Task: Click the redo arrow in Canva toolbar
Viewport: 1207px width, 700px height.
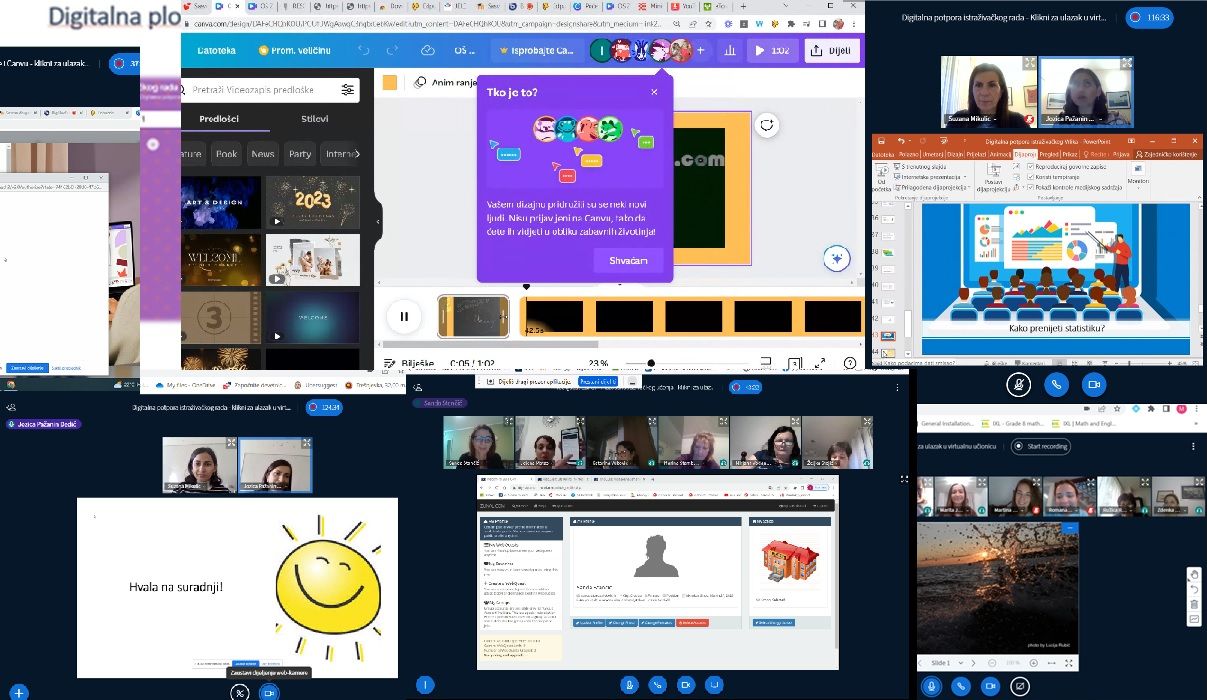Action: [x=392, y=50]
